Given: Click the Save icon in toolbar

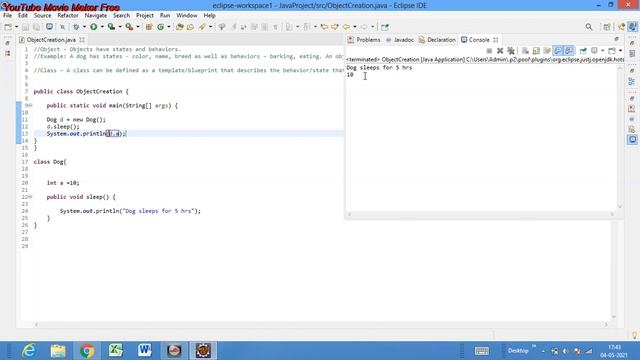Looking at the screenshot, I should 25,27.
